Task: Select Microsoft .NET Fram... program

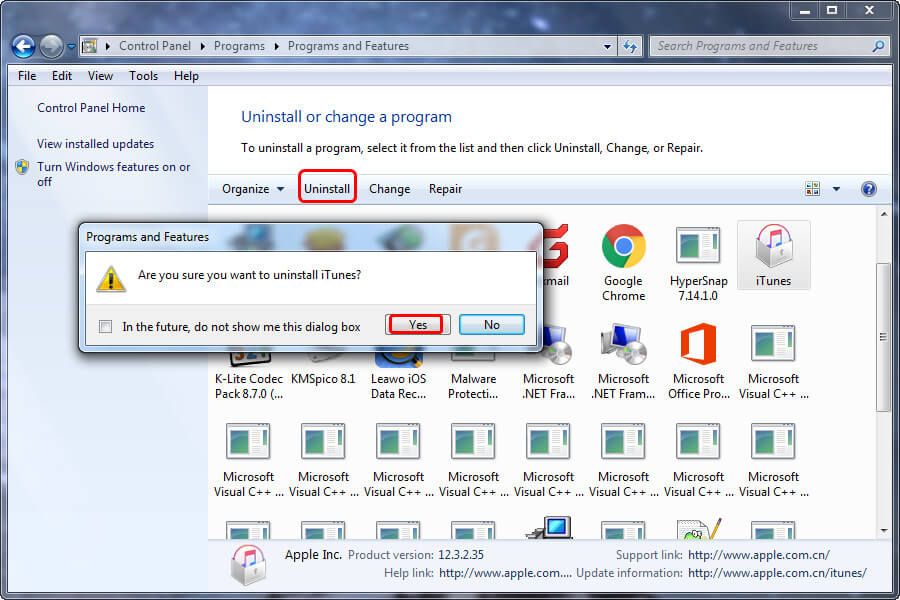Action: [x=623, y=362]
